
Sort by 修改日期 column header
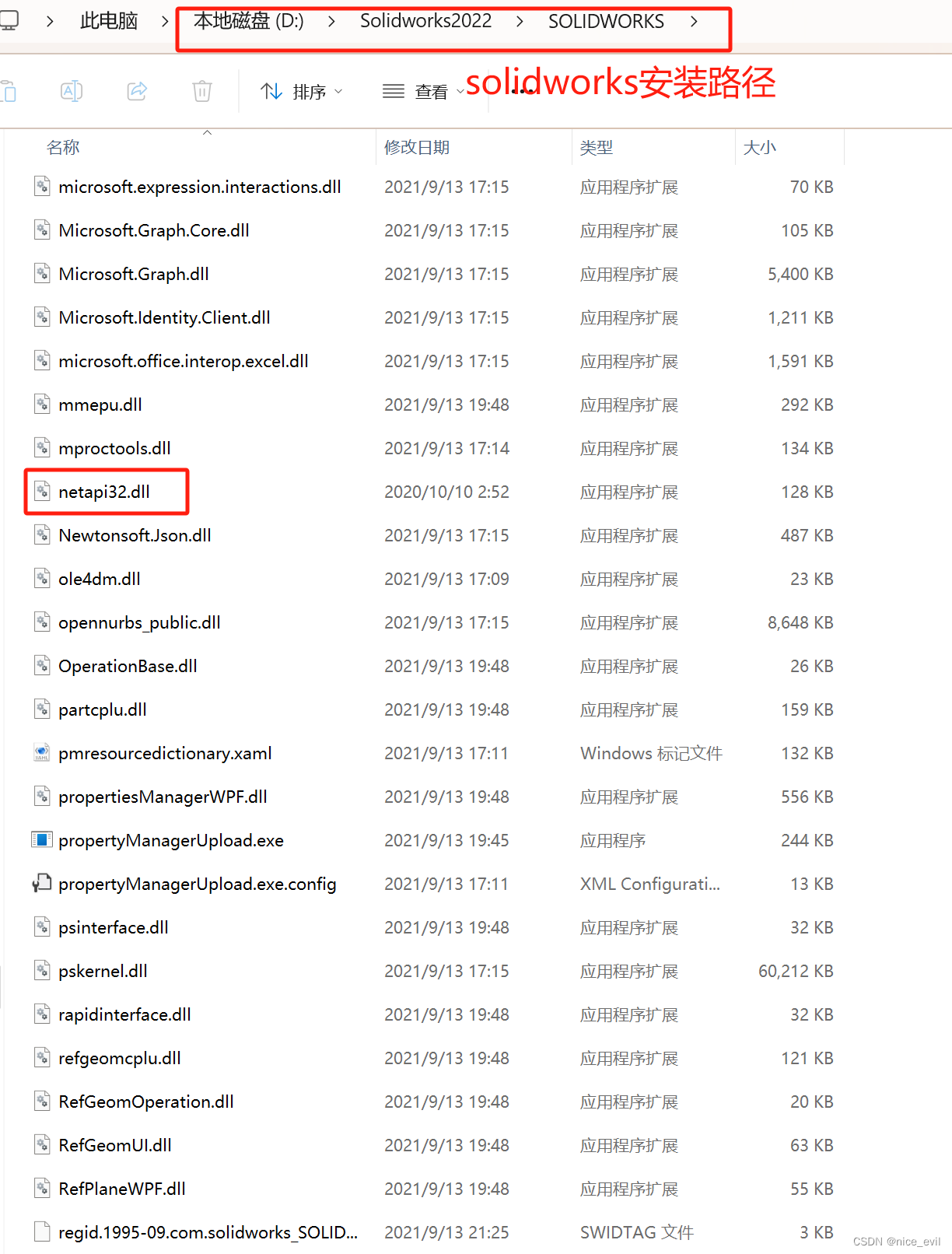tap(417, 148)
